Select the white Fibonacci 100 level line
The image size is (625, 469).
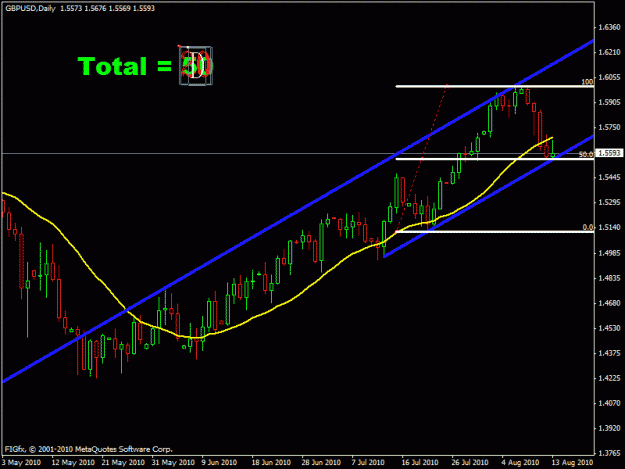pyautogui.click(x=494, y=86)
